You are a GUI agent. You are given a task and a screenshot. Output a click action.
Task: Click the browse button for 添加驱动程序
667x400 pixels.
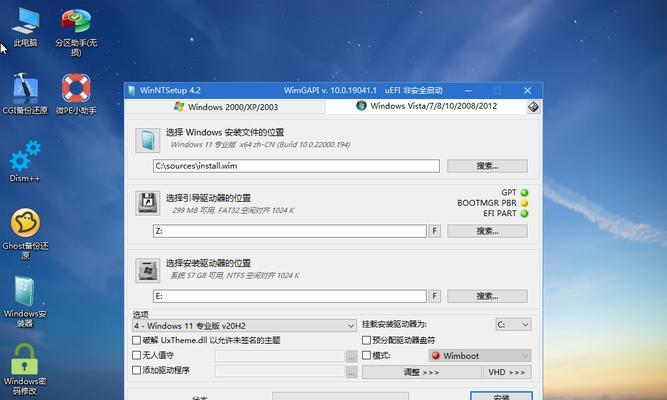(x=351, y=372)
